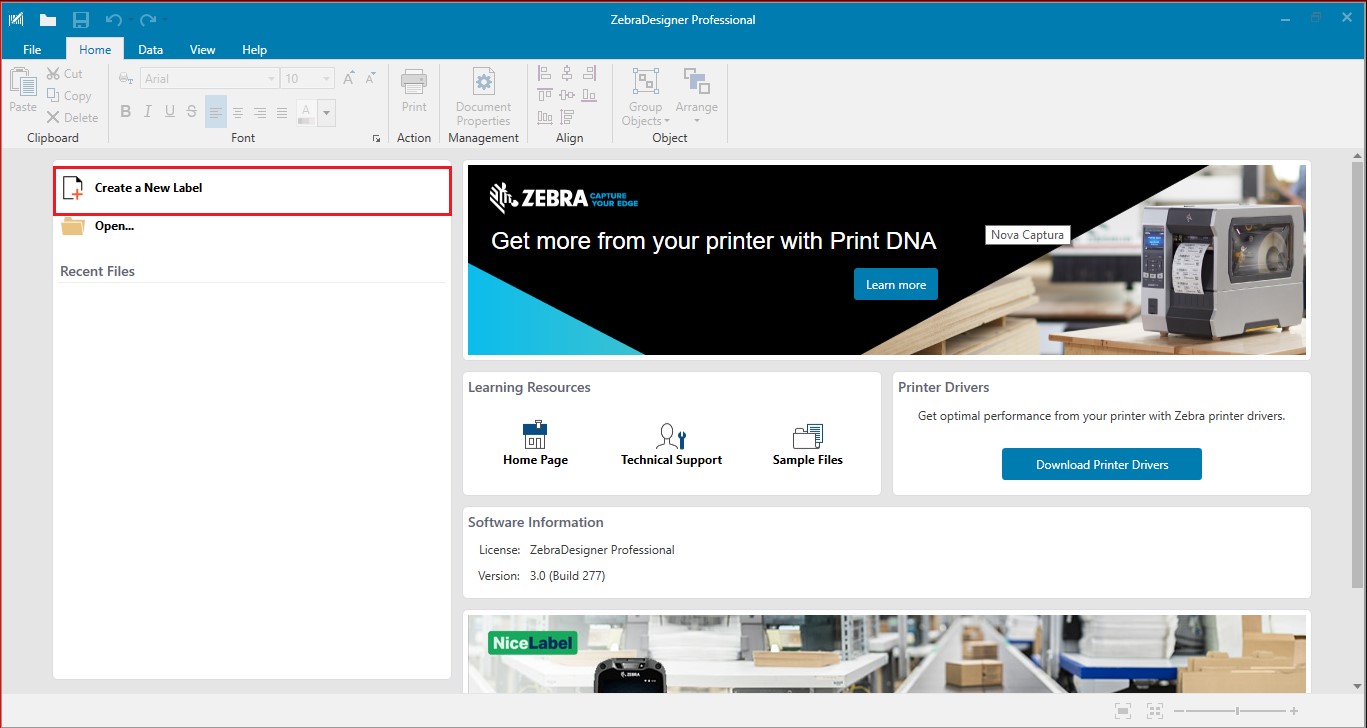Enable the strikethrough formatting toggle
The image size is (1367, 728).
[x=190, y=111]
